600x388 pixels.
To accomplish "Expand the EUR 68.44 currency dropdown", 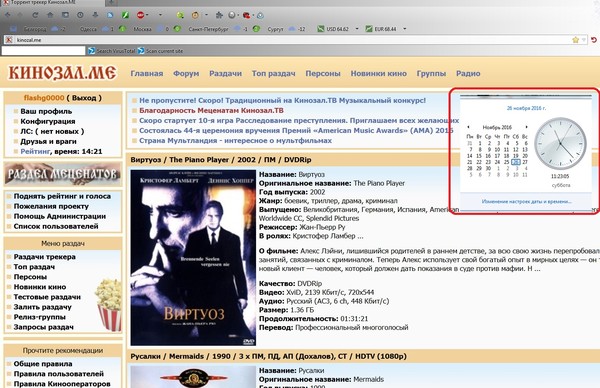I will coord(404,29).
